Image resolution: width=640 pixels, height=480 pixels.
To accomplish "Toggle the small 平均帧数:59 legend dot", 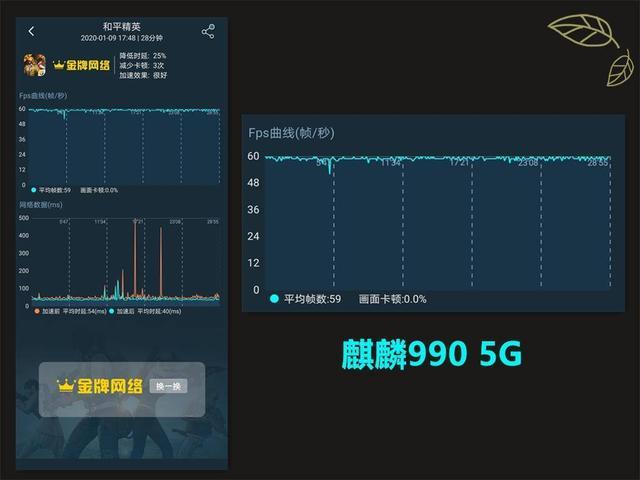I will click(x=34, y=190).
